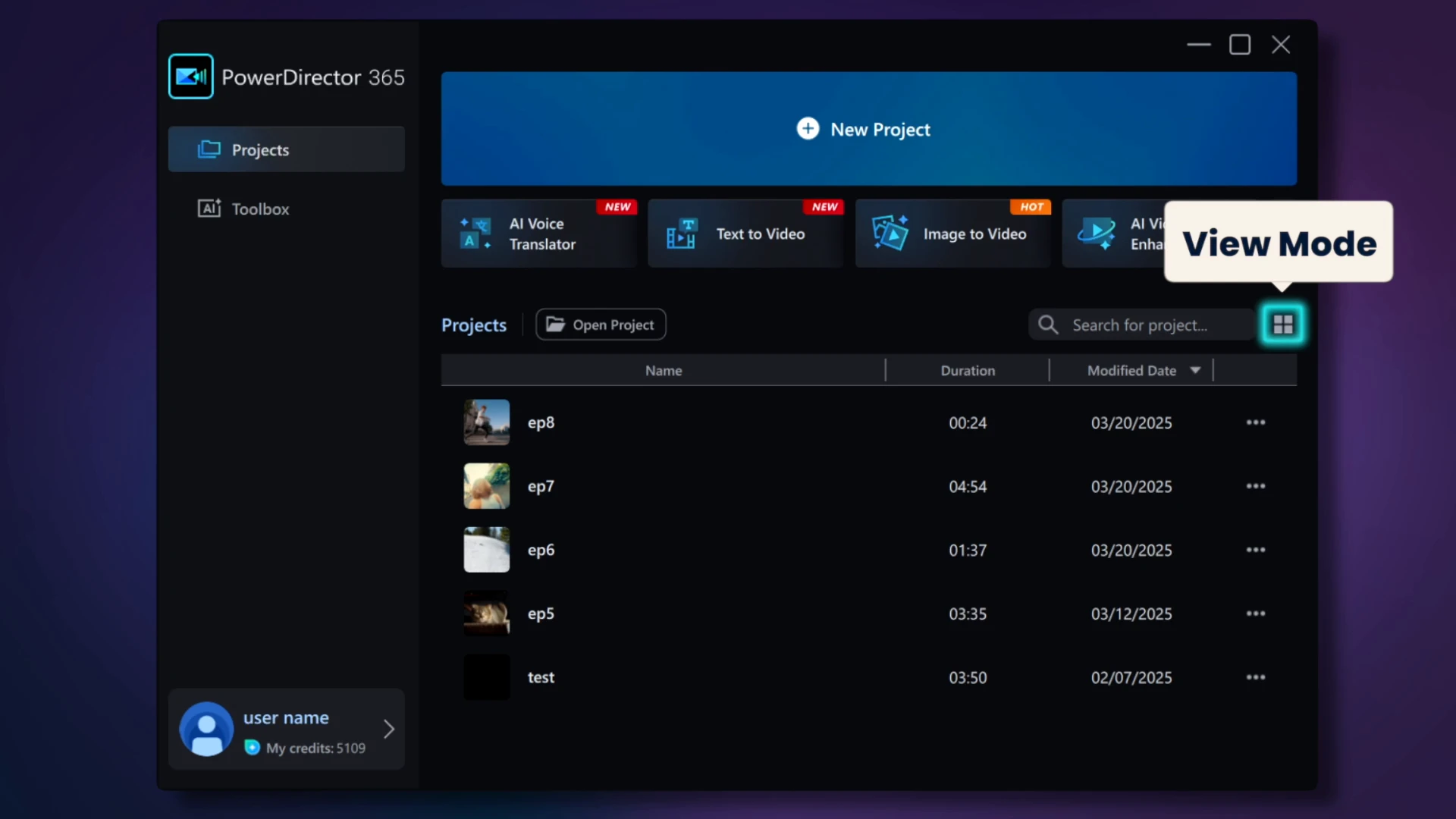Click the 03:35 duration cell

pyautogui.click(x=968, y=614)
